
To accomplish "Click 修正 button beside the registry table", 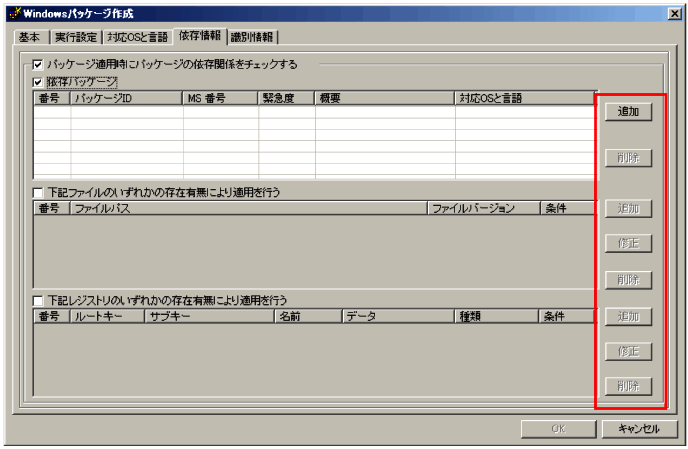I will click(628, 351).
